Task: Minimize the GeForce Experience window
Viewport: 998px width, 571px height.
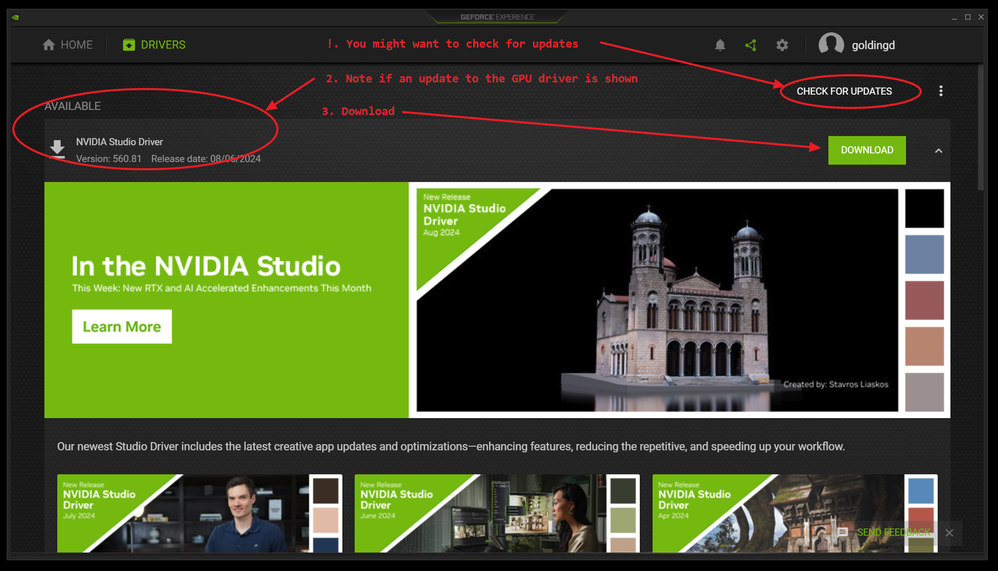Action: (x=954, y=17)
